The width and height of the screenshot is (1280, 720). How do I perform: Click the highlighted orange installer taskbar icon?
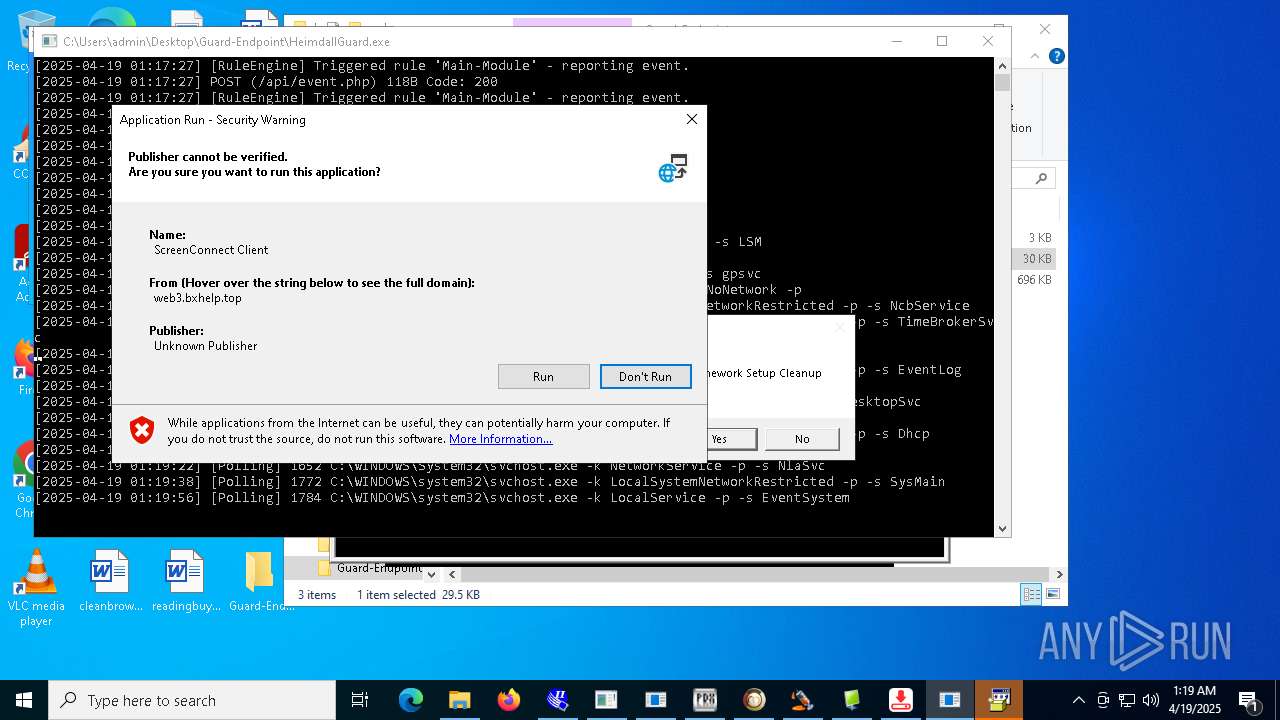(x=999, y=700)
